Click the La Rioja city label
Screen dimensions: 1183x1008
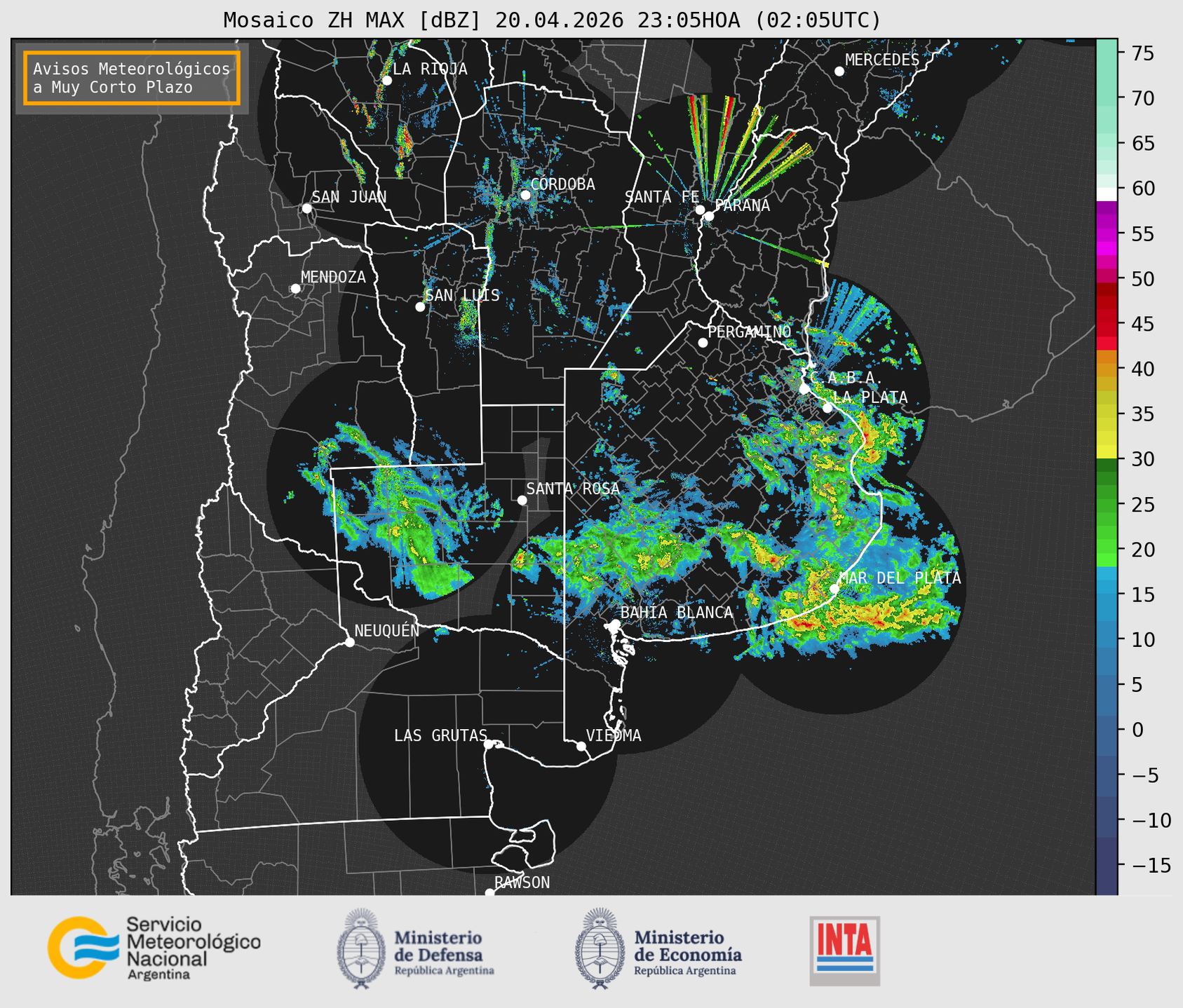(430, 69)
